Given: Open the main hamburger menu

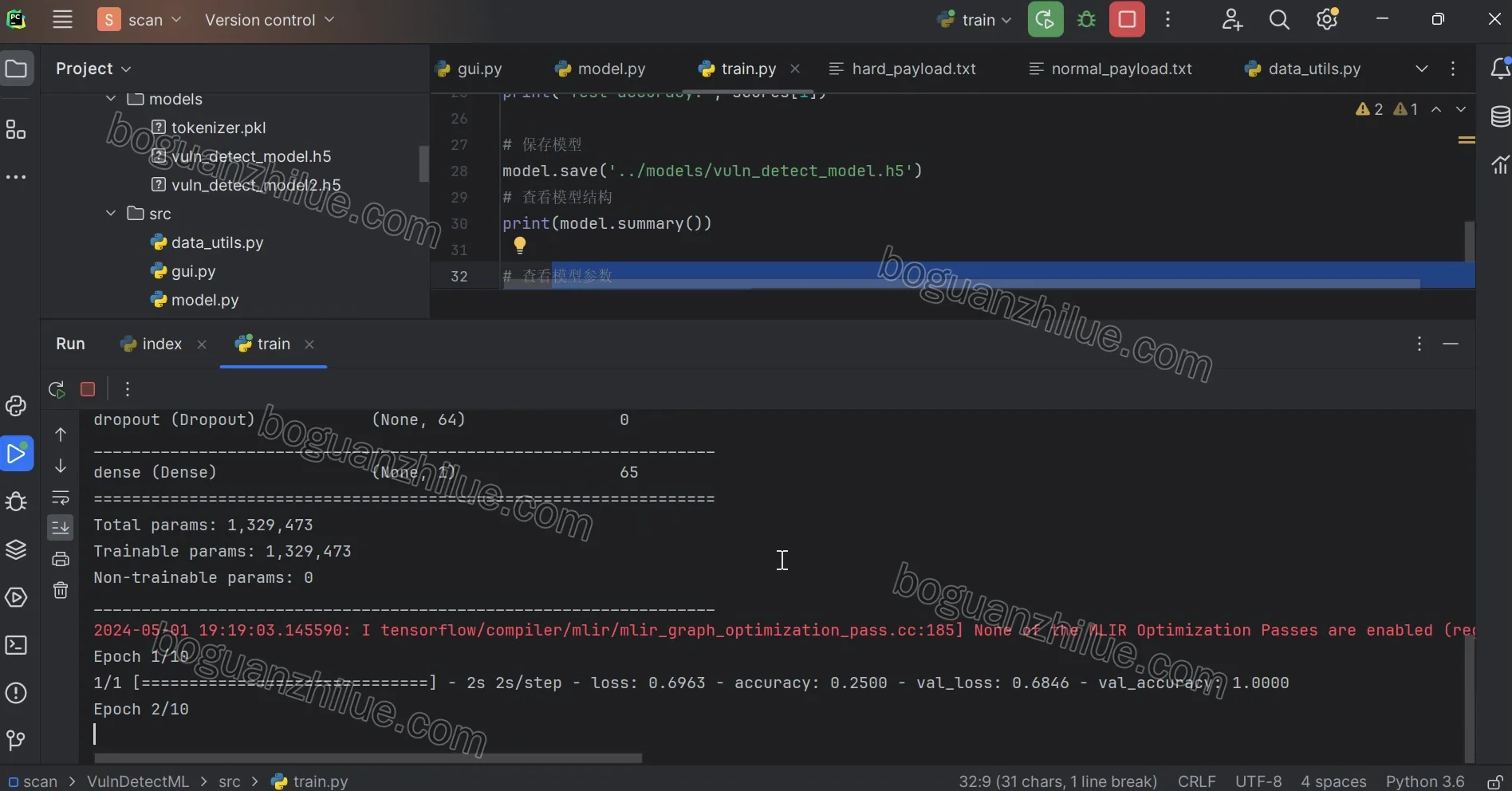Looking at the screenshot, I should pyautogui.click(x=62, y=20).
